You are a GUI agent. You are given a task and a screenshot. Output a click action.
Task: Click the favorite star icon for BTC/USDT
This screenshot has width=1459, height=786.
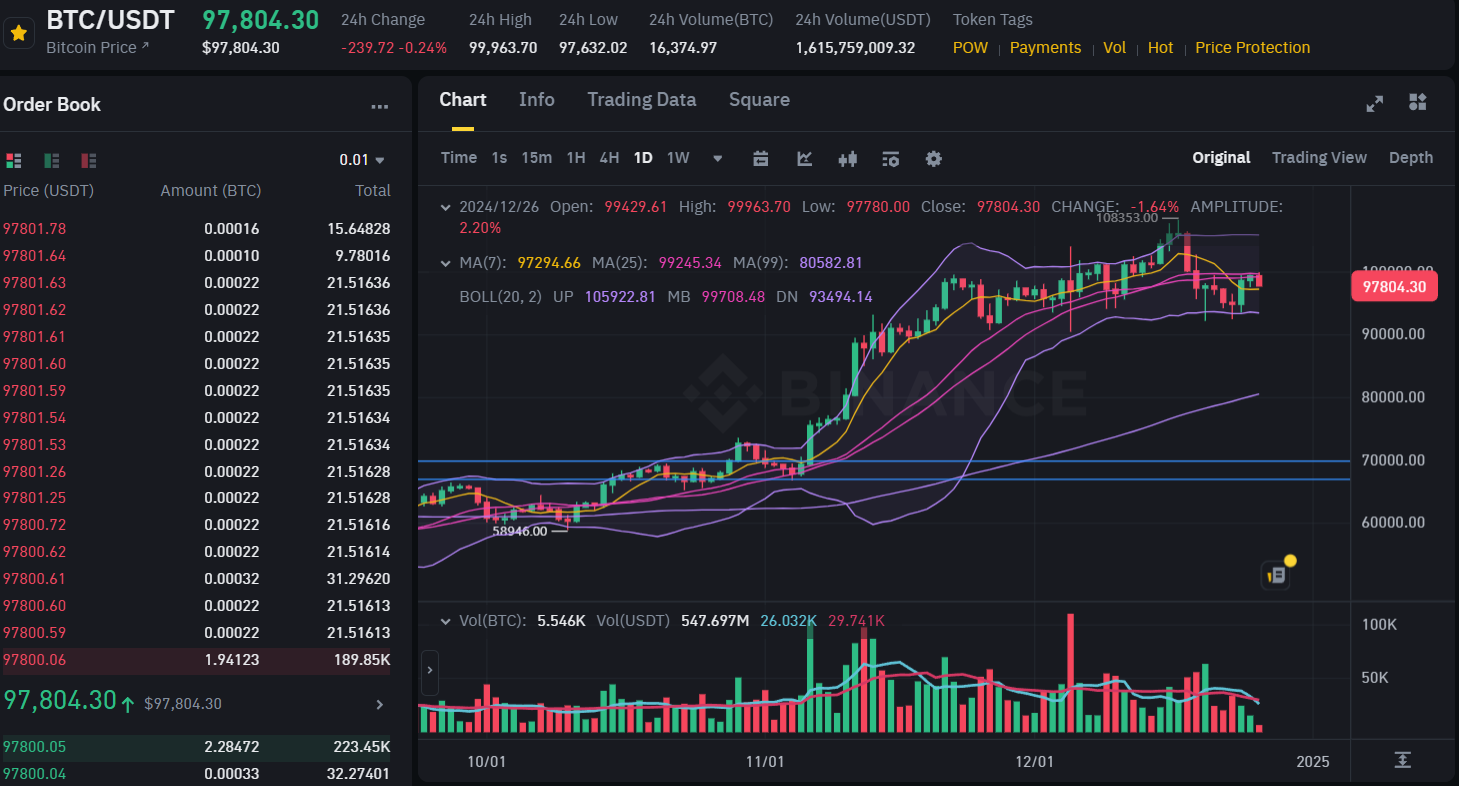(x=18, y=33)
